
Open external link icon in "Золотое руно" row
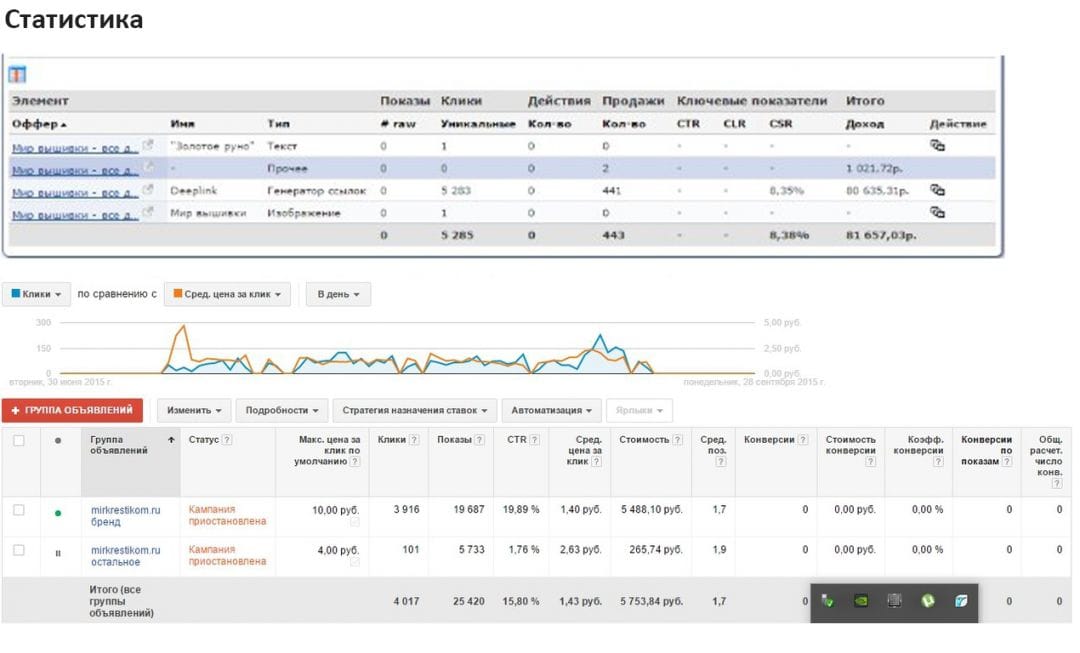click(x=147, y=145)
